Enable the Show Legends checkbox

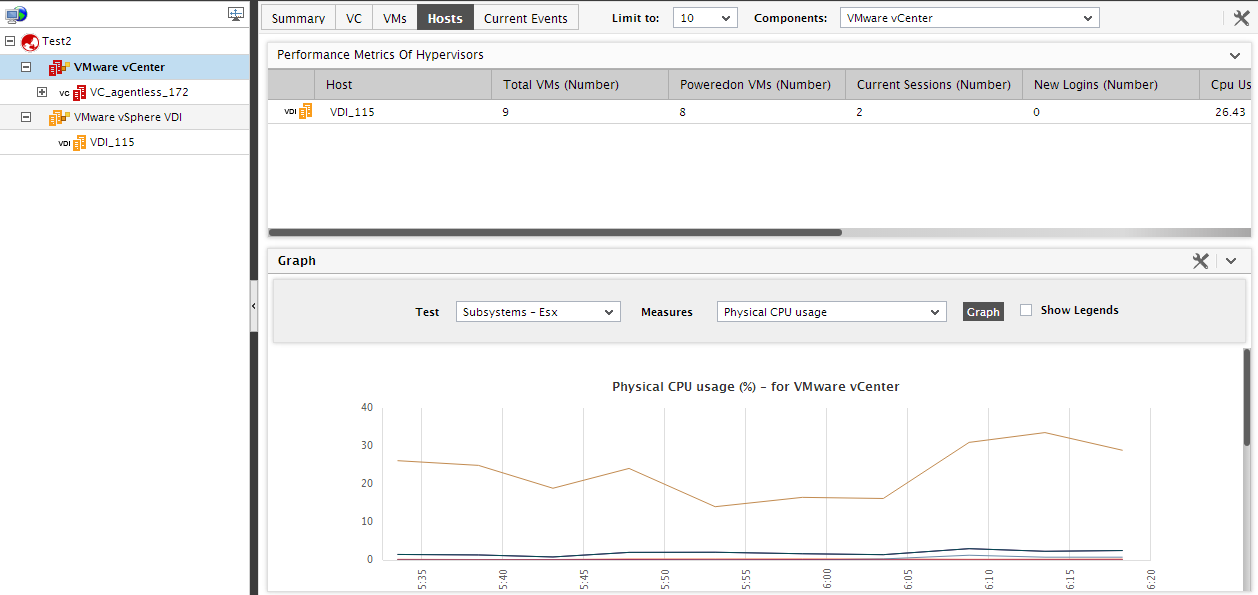coord(1026,310)
